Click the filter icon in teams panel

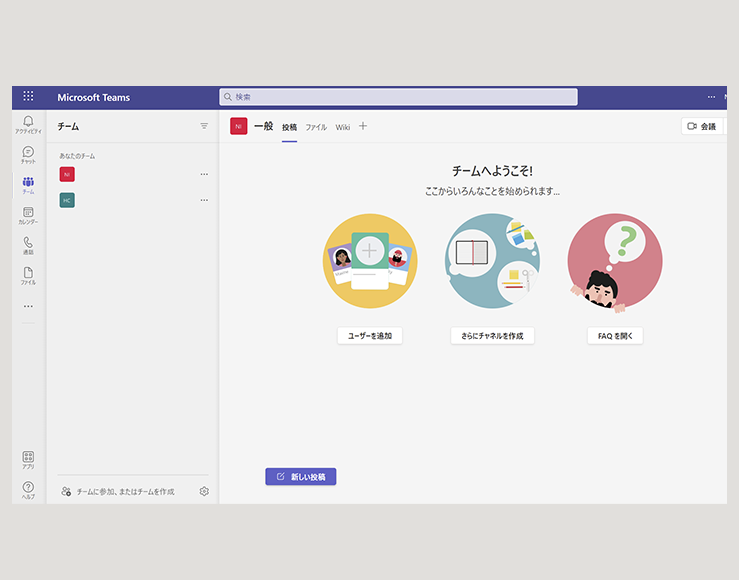[x=204, y=126]
